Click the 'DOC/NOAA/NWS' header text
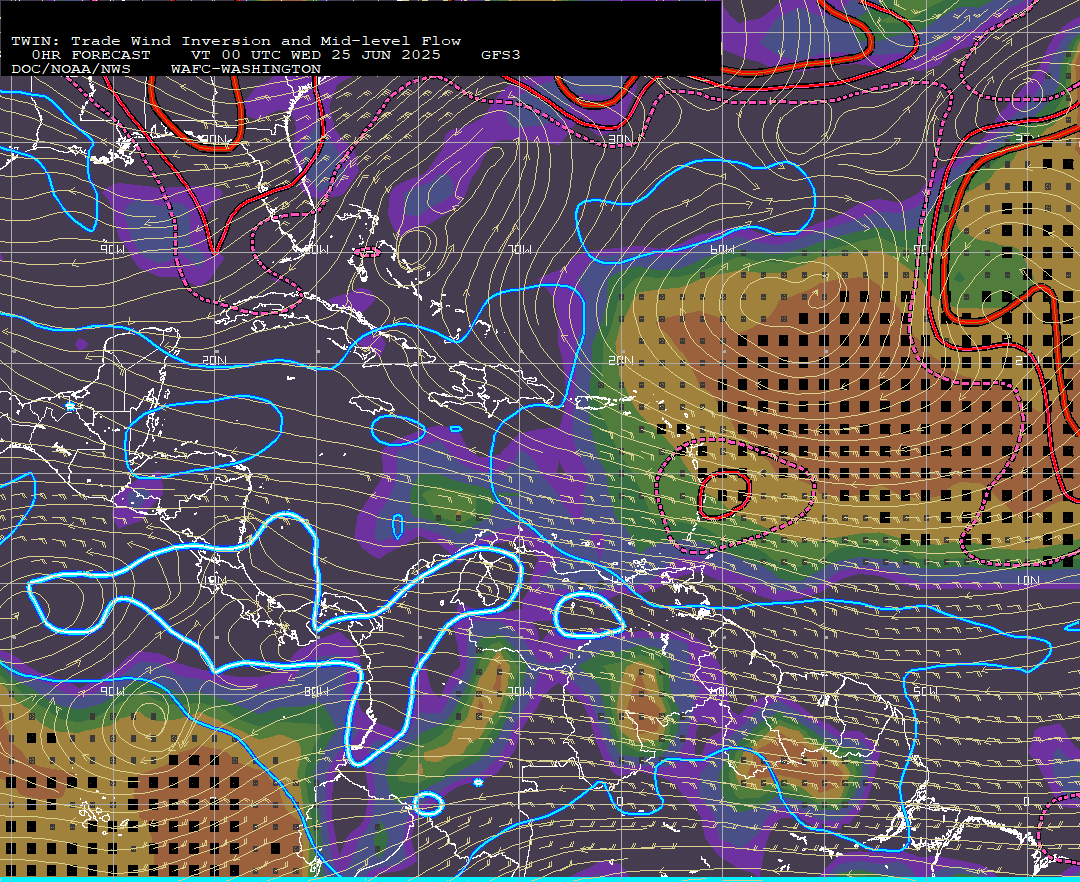The width and height of the screenshot is (1080, 882). click(x=71, y=70)
